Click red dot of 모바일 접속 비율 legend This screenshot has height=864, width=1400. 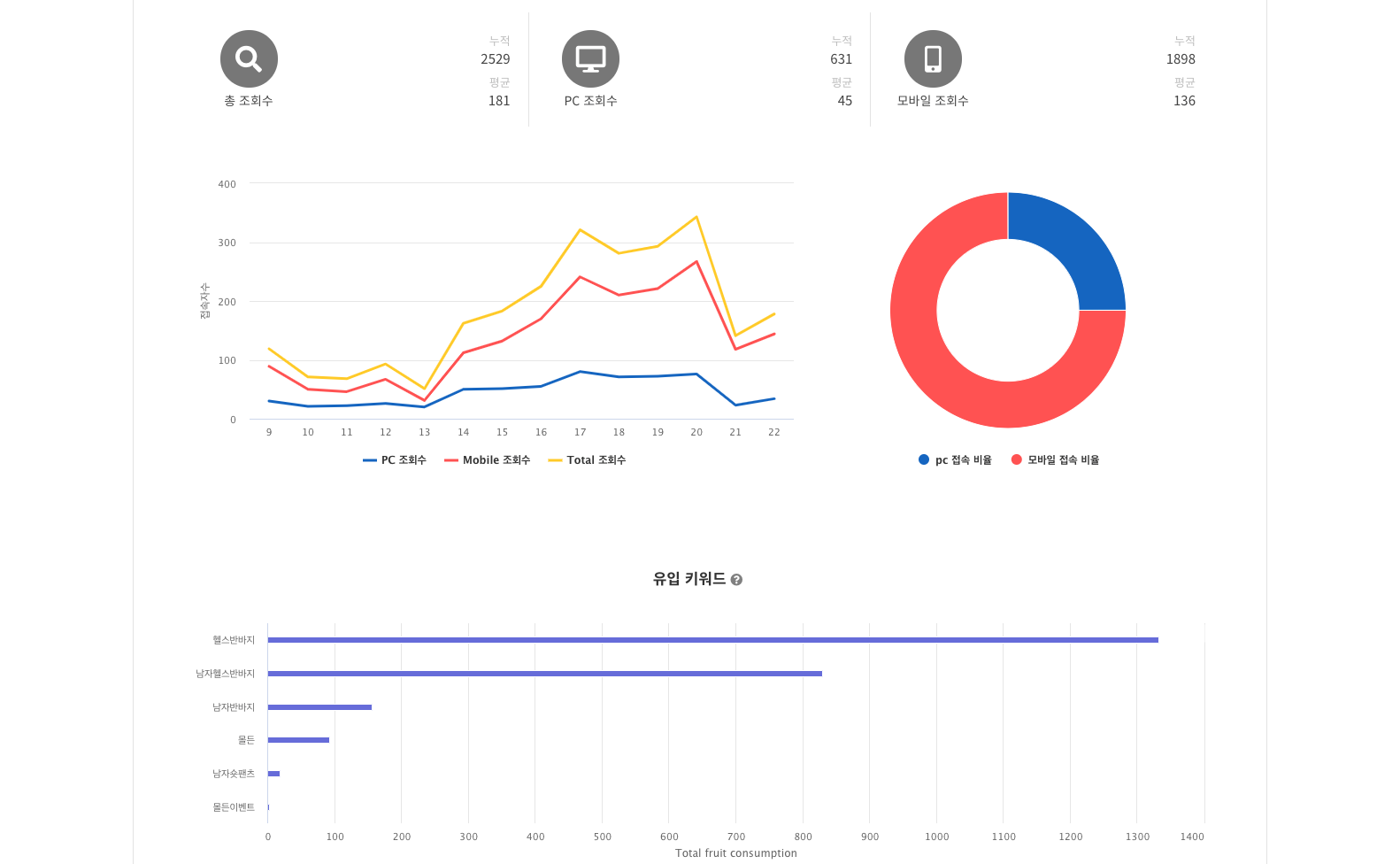tap(1016, 459)
